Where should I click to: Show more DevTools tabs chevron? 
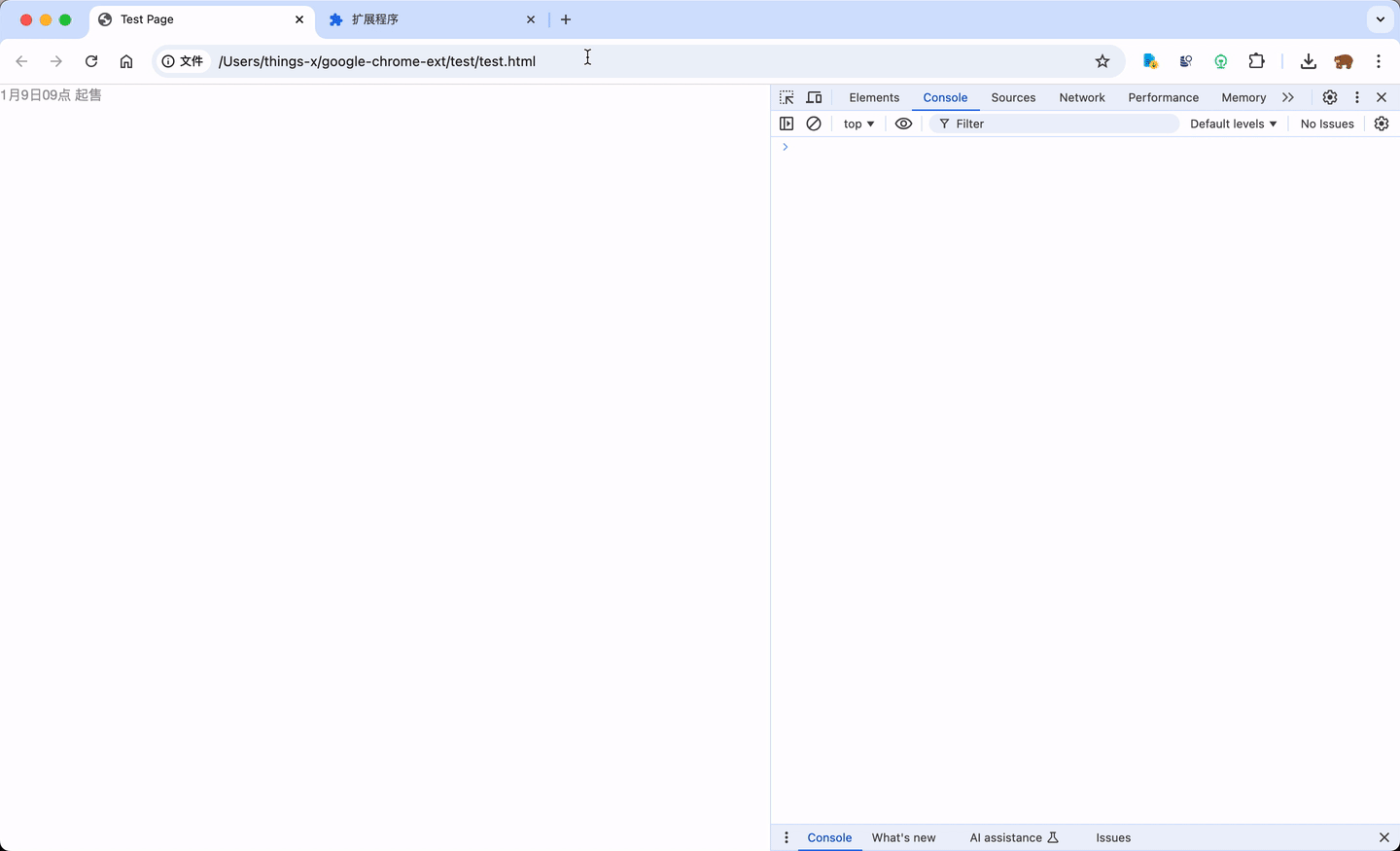pos(1288,97)
